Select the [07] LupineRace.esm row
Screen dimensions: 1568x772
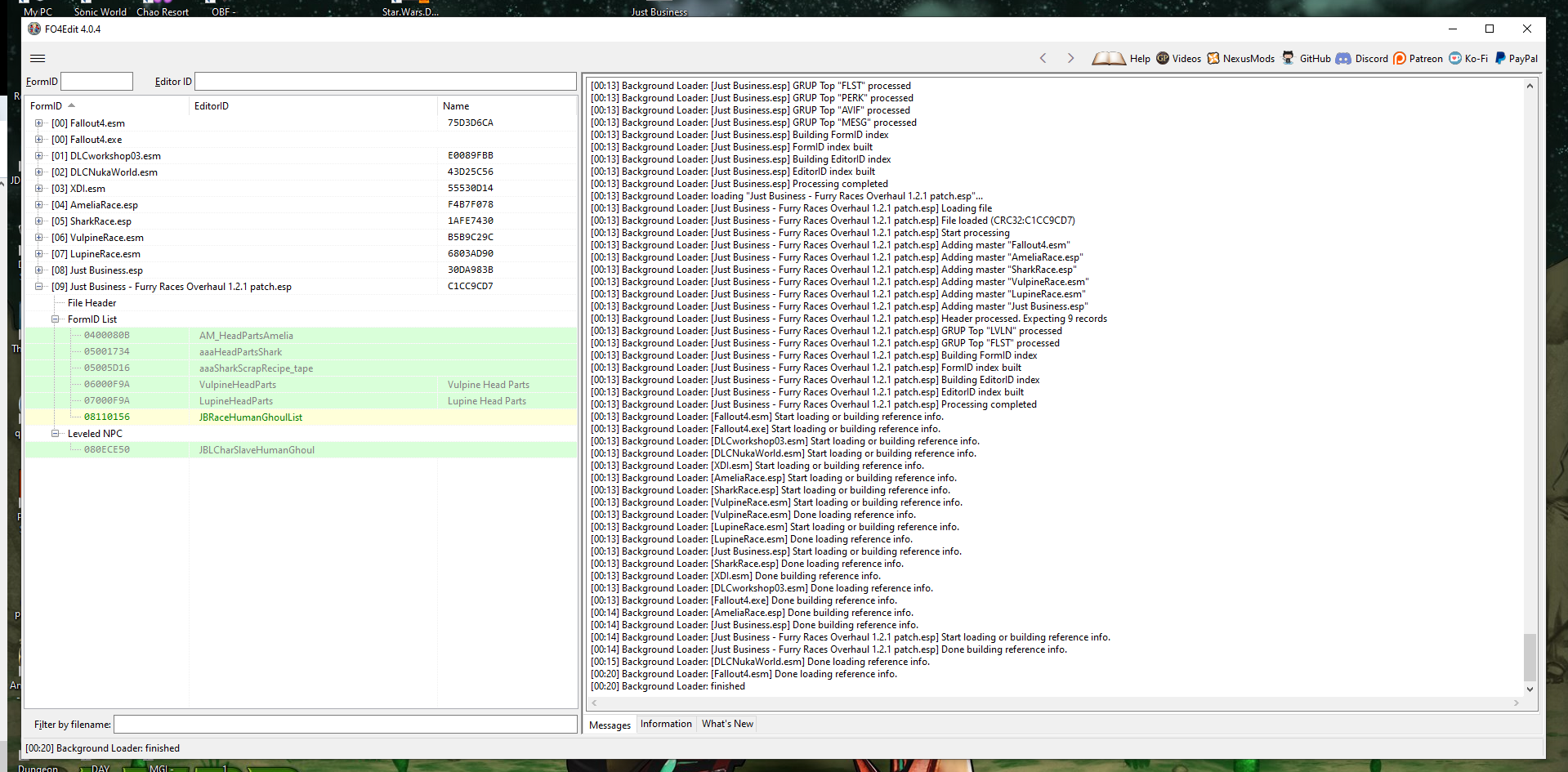pos(301,254)
